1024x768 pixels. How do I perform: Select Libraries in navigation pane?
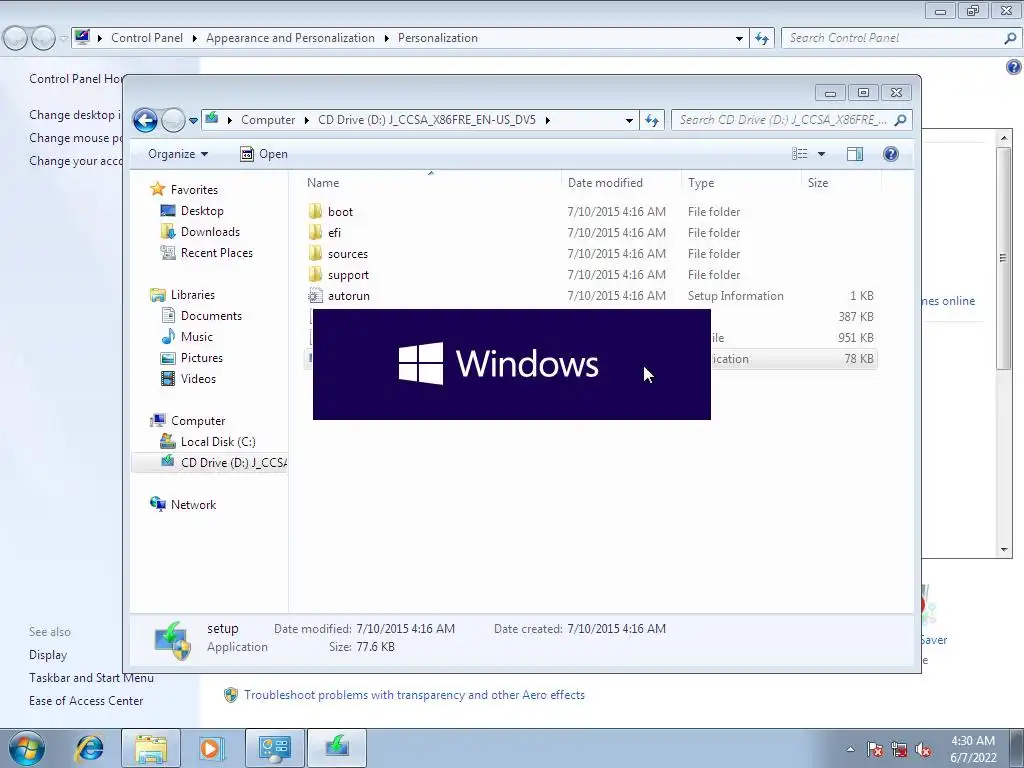pyautogui.click(x=193, y=295)
